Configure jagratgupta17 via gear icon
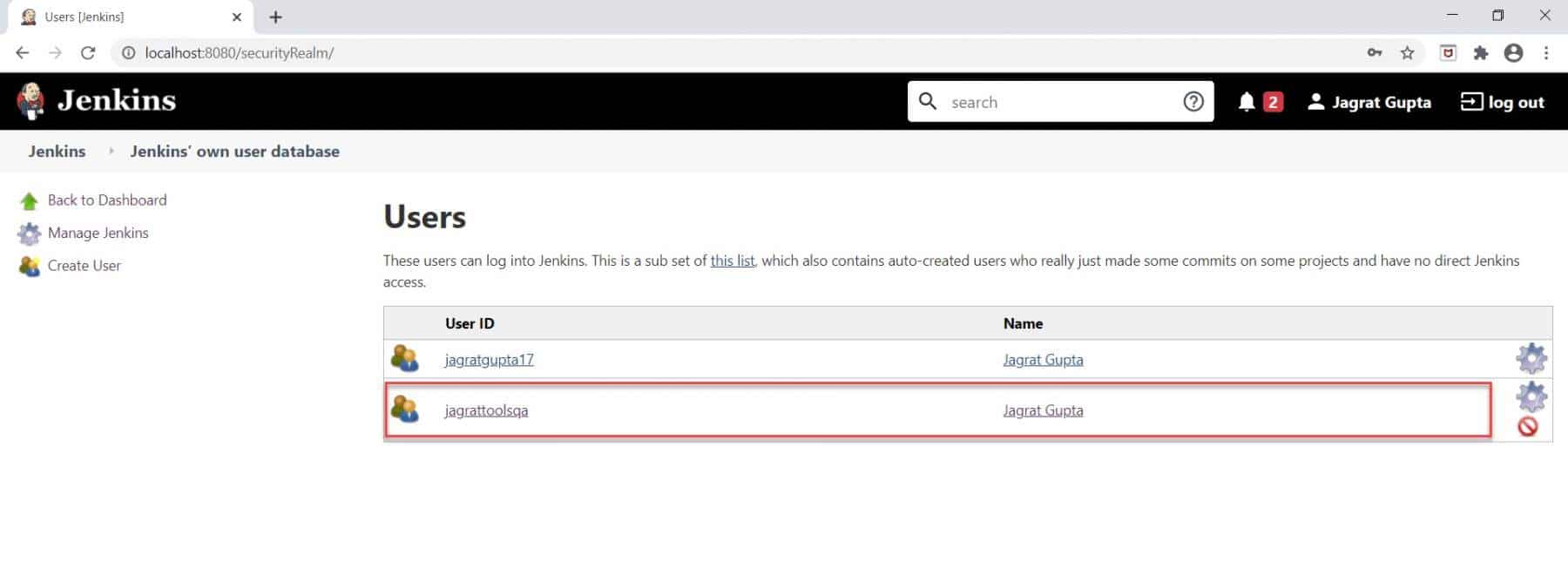 pyautogui.click(x=1531, y=358)
